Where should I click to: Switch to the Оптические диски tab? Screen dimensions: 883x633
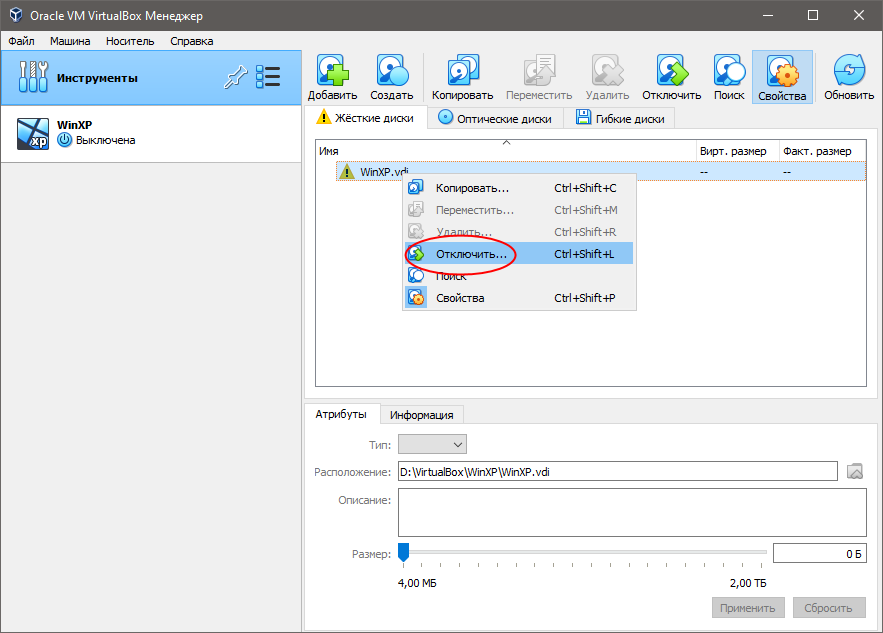coord(496,118)
